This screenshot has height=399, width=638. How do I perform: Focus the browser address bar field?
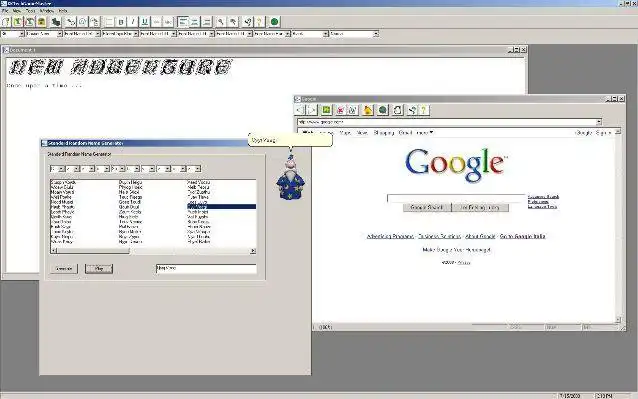point(447,122)
